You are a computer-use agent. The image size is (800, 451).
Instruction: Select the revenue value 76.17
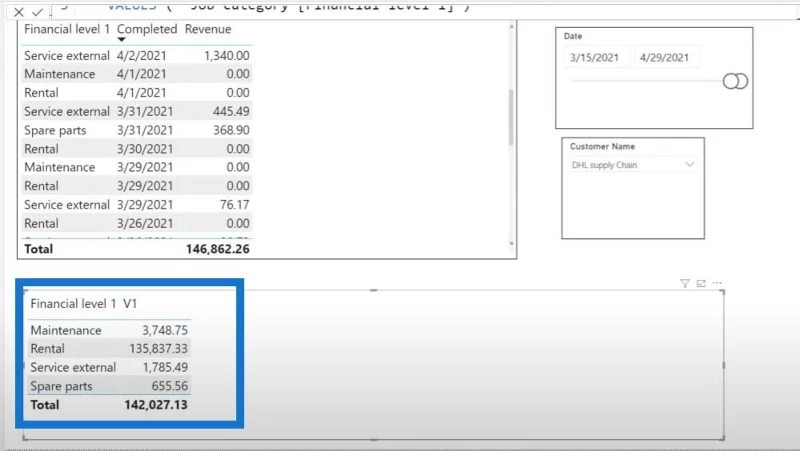click(x=235, y=205)
